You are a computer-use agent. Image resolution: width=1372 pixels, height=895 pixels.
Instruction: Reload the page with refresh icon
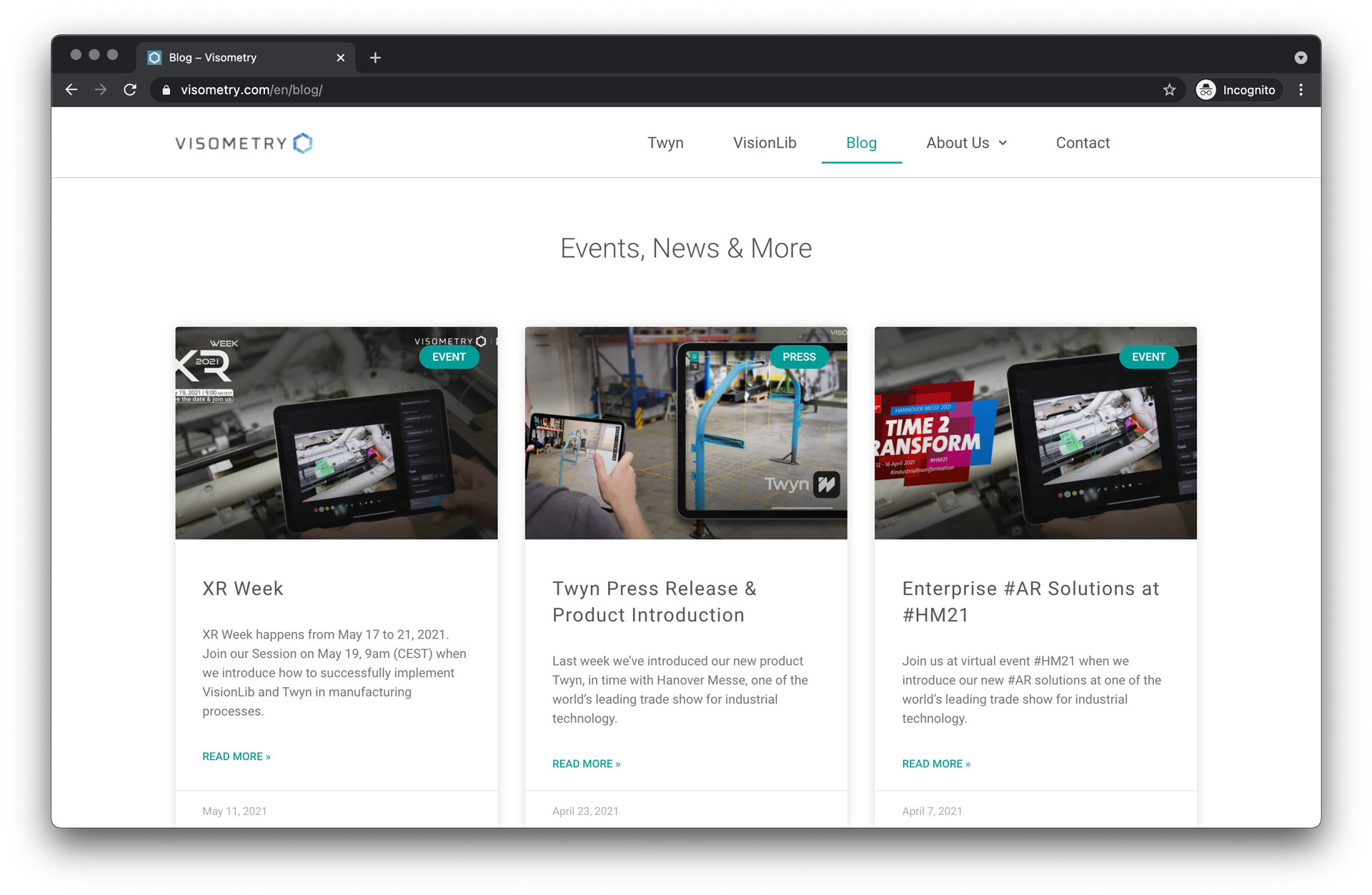(130, 90)
